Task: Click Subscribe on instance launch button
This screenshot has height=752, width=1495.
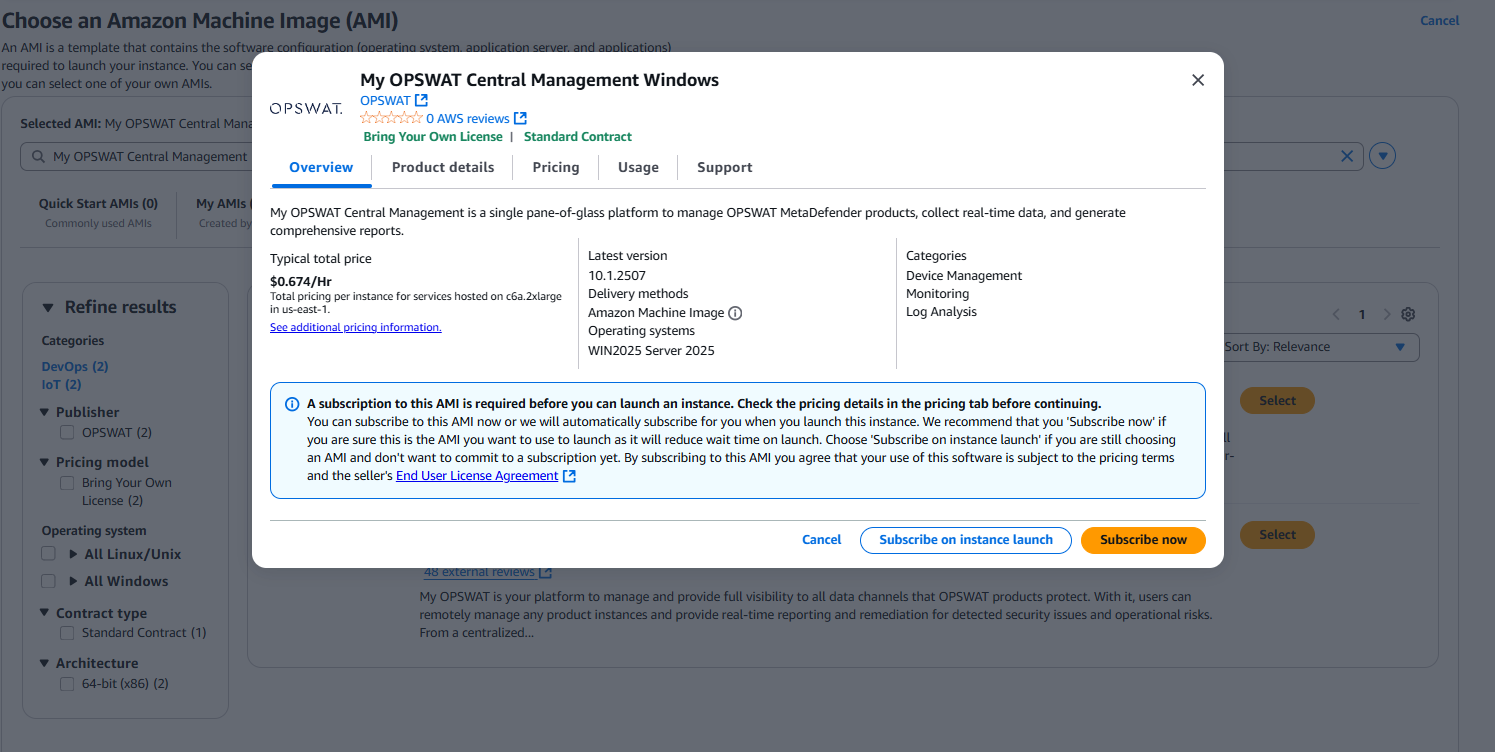Action: click(966, 540)
